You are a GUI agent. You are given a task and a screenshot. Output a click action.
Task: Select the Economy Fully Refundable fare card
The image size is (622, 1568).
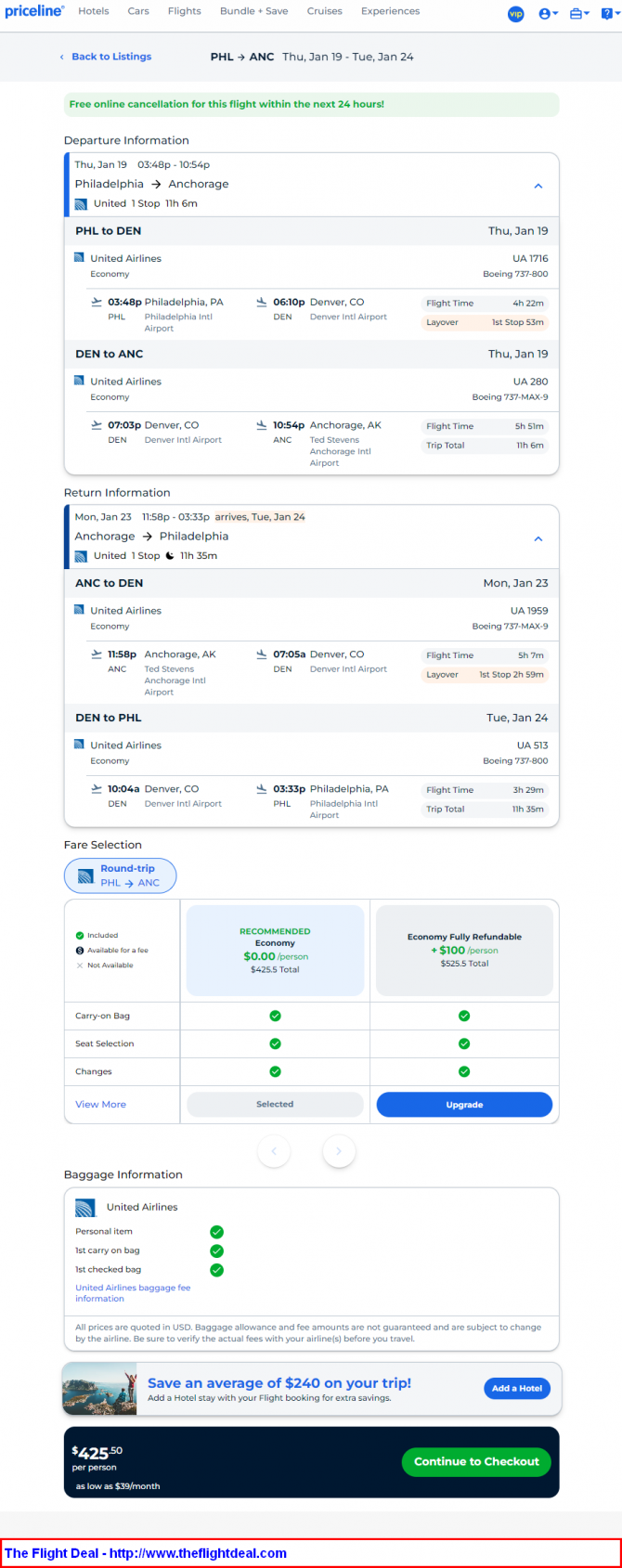[x=464, y=951]
